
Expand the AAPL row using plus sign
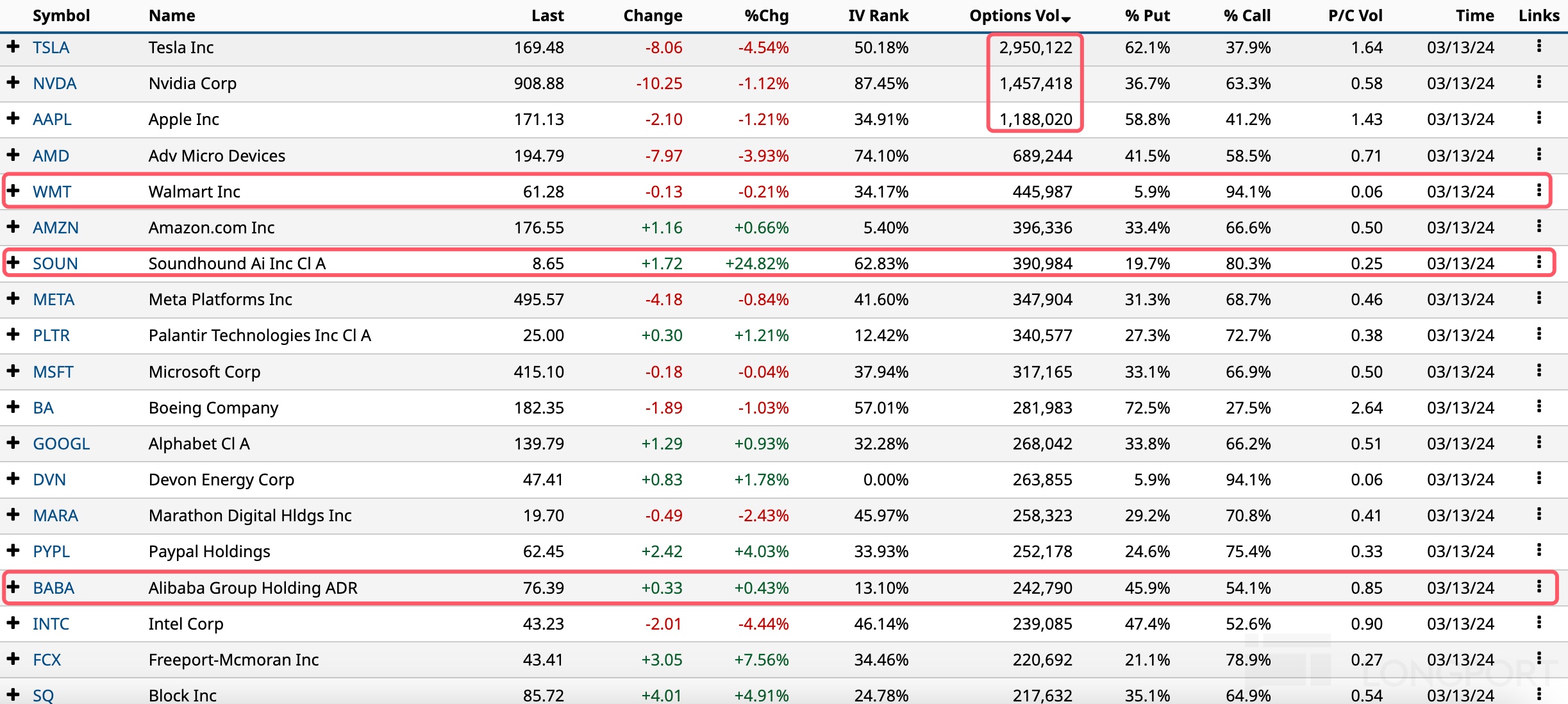(x=13, y=118)
